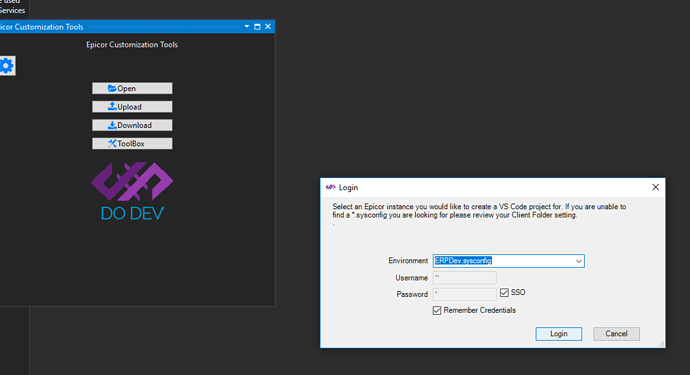Screen dimensions: 690x375
Task: Click the Login dialog title icon
Action: tap(330, 188)
